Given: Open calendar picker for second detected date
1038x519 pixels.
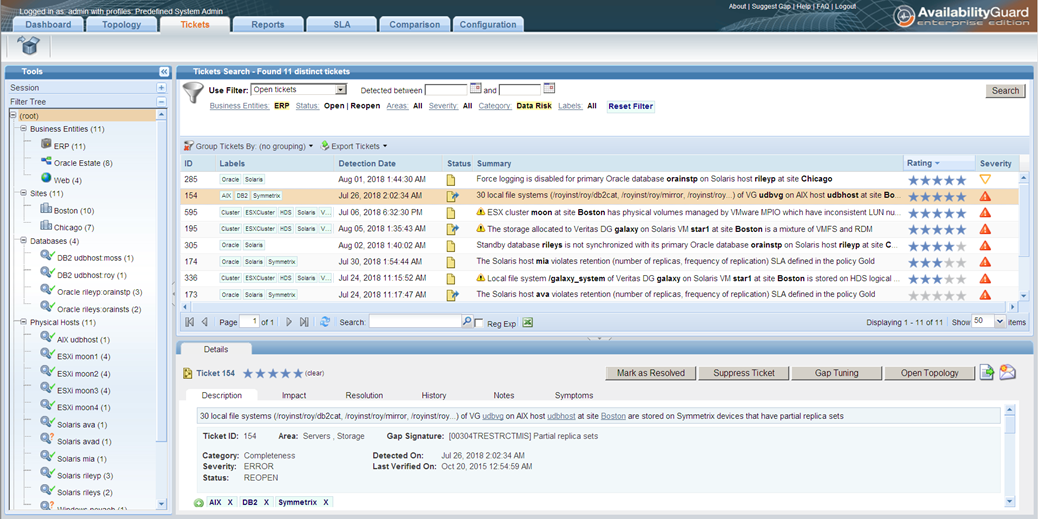Looking at the screenshot, I should point(549,88).
